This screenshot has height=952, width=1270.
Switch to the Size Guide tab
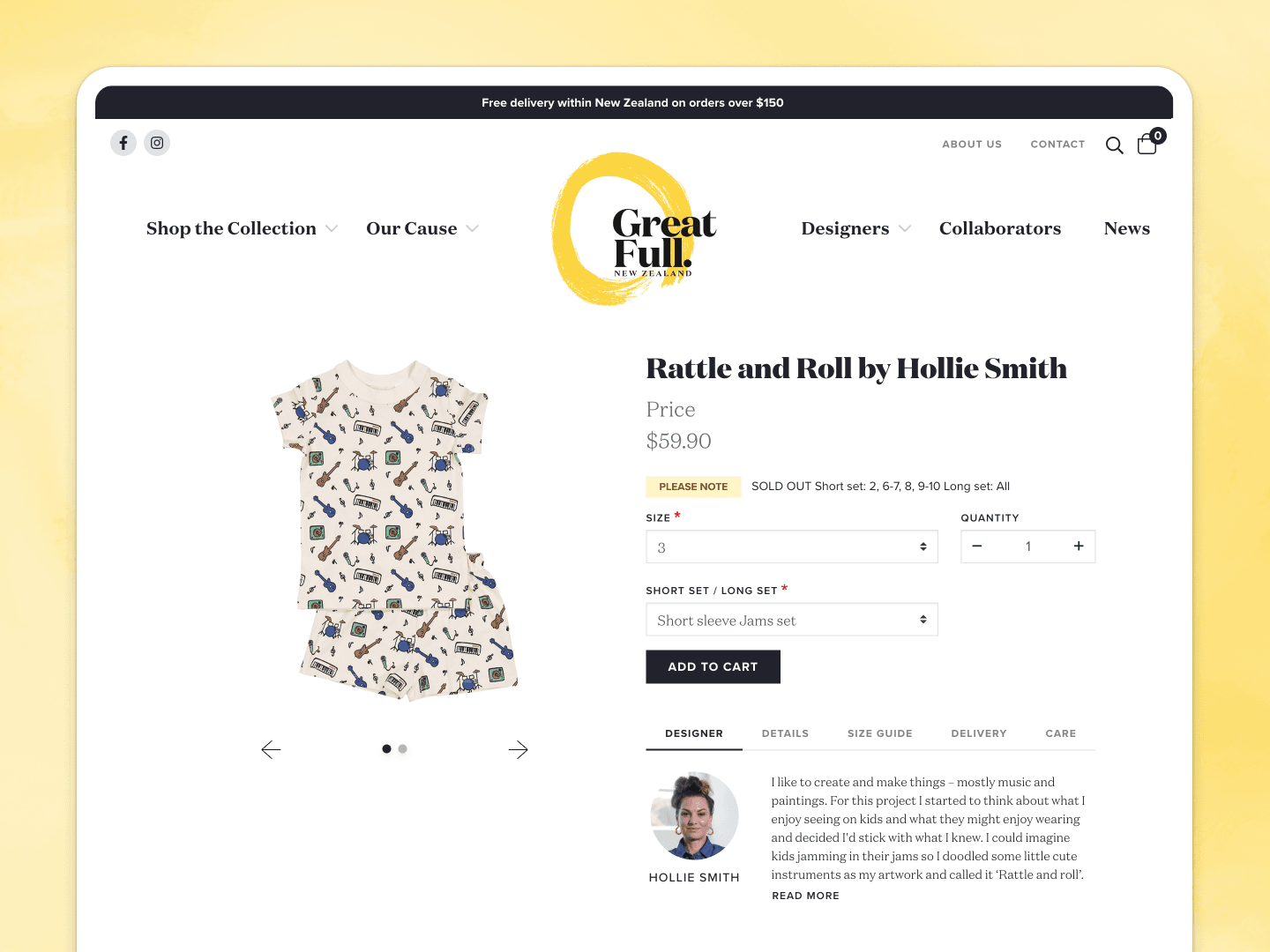(880, 733)
